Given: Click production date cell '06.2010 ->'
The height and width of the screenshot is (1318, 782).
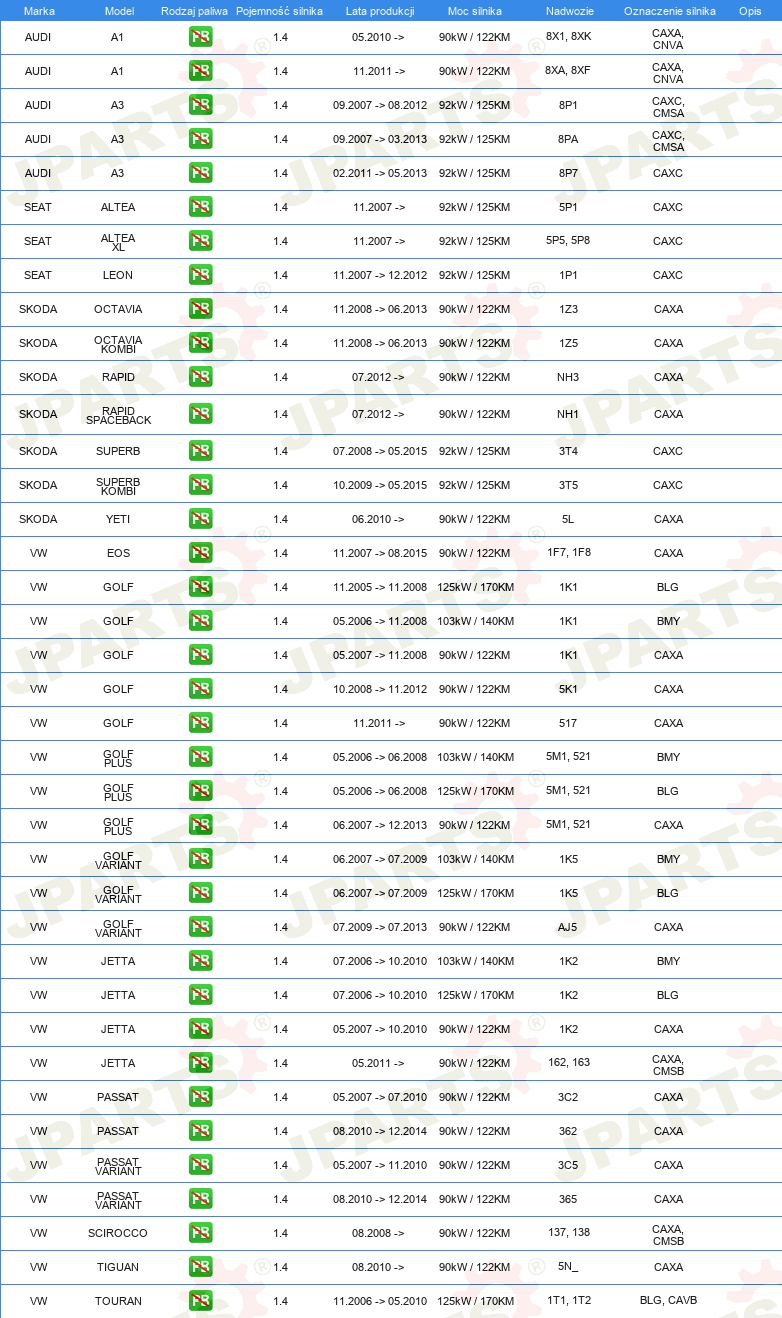Looking at the screenshot, I should coord(378,519).
